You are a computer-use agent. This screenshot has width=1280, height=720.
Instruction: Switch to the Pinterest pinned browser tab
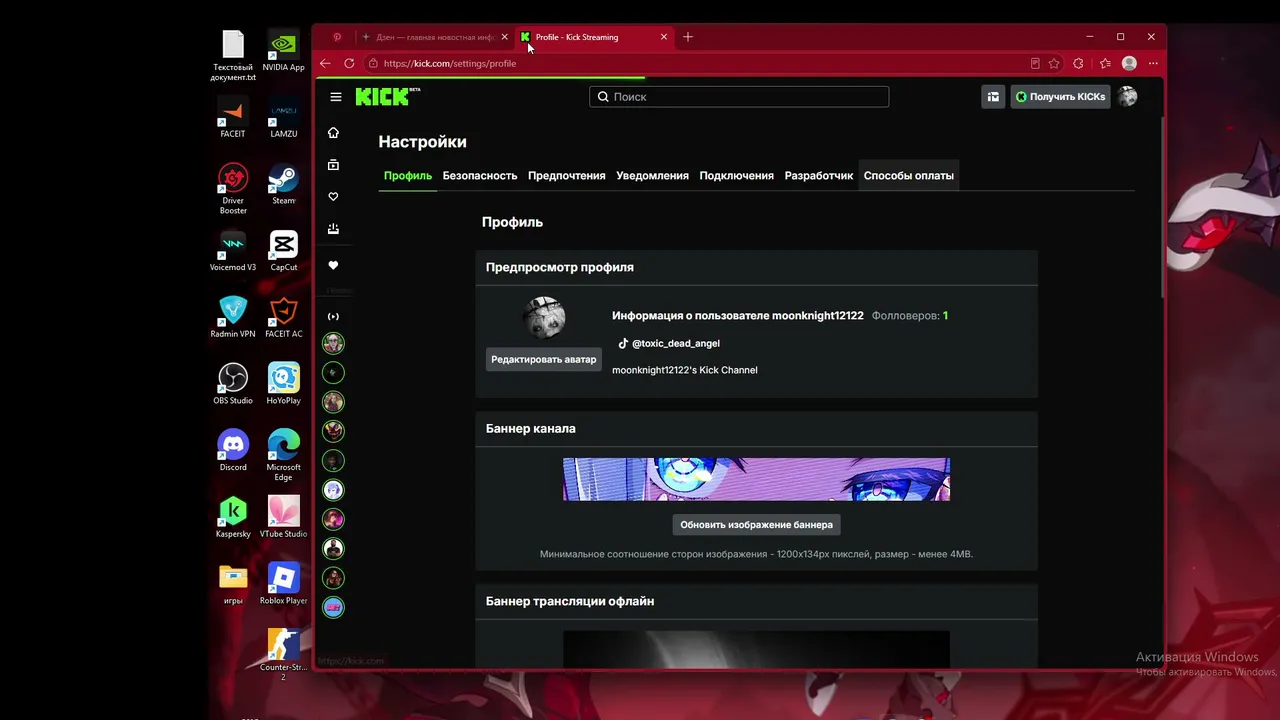337,37
